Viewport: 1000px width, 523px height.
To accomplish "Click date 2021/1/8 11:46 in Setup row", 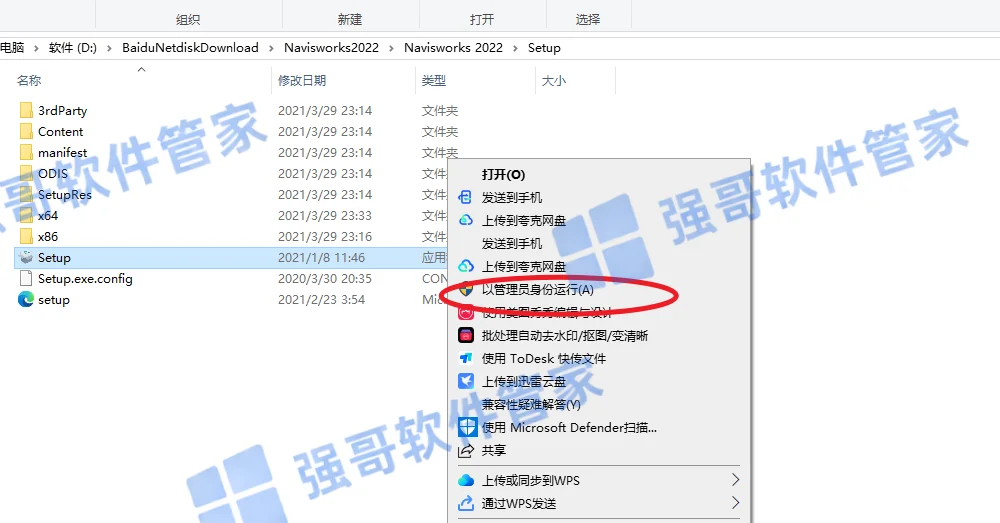I will (321, 258).
